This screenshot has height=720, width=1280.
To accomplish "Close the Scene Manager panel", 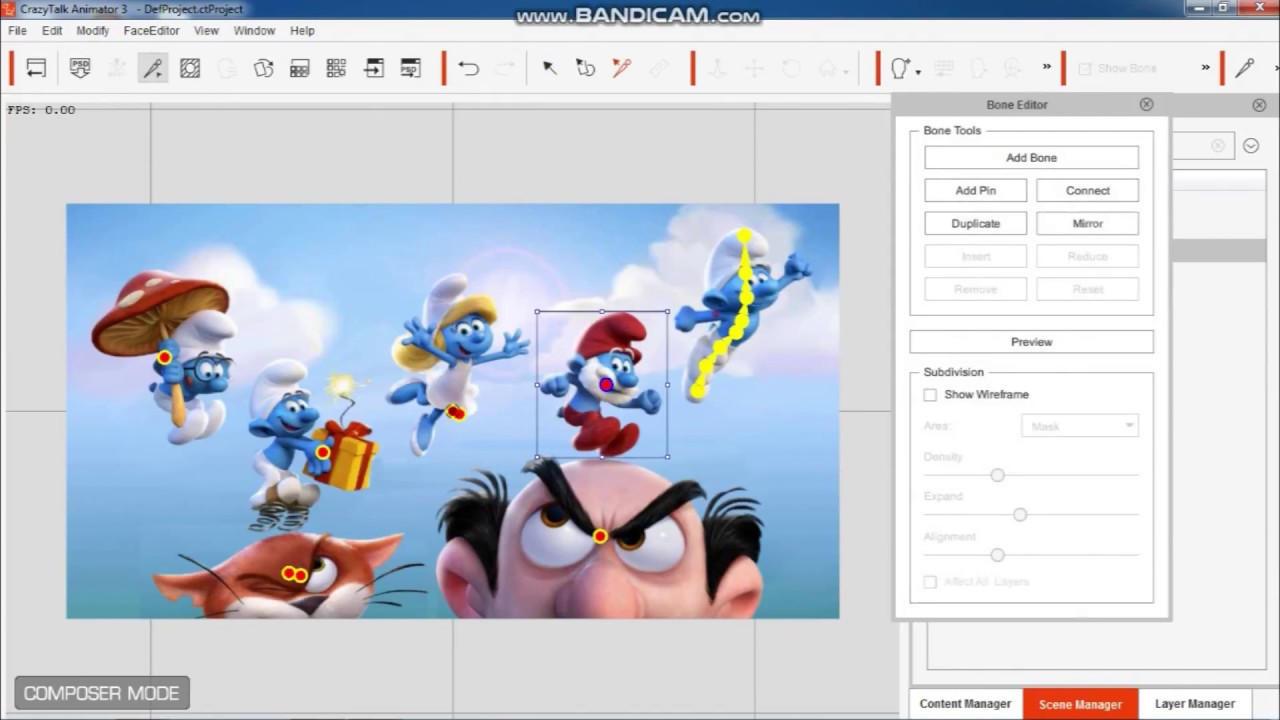I will 1259,105.
